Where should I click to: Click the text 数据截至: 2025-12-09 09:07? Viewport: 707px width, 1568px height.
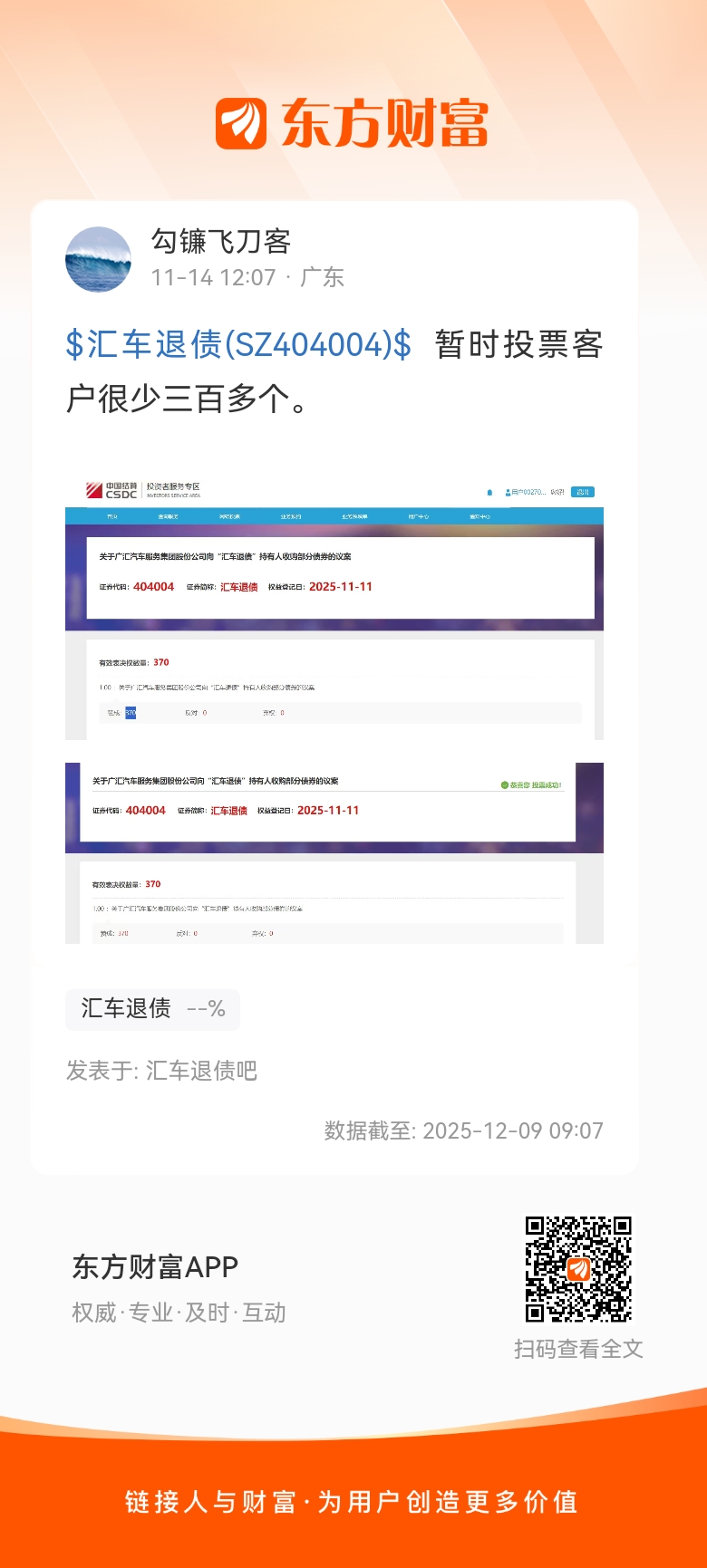(464, 1130)
